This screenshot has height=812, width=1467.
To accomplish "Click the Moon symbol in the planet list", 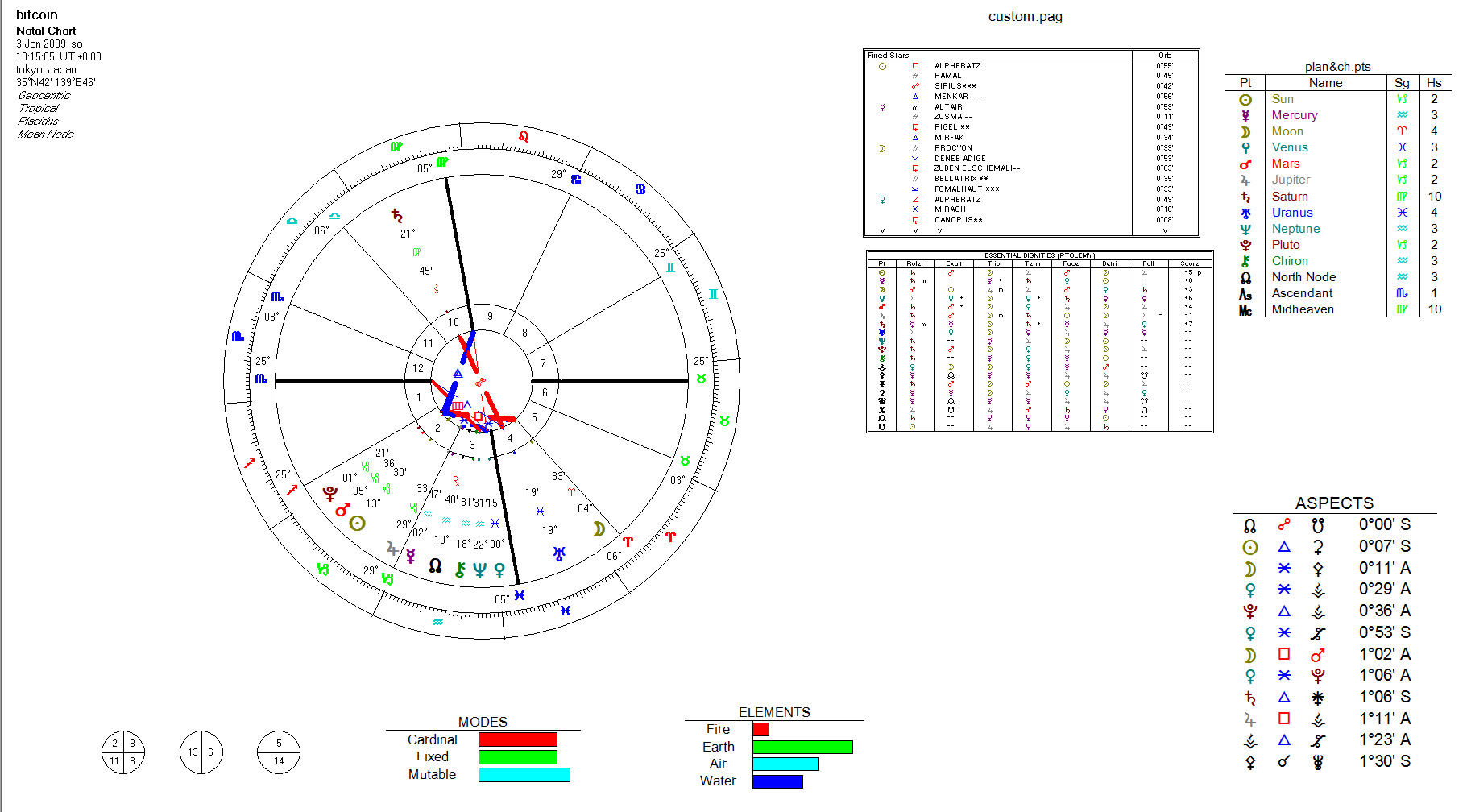I will tap(1245, 131).
